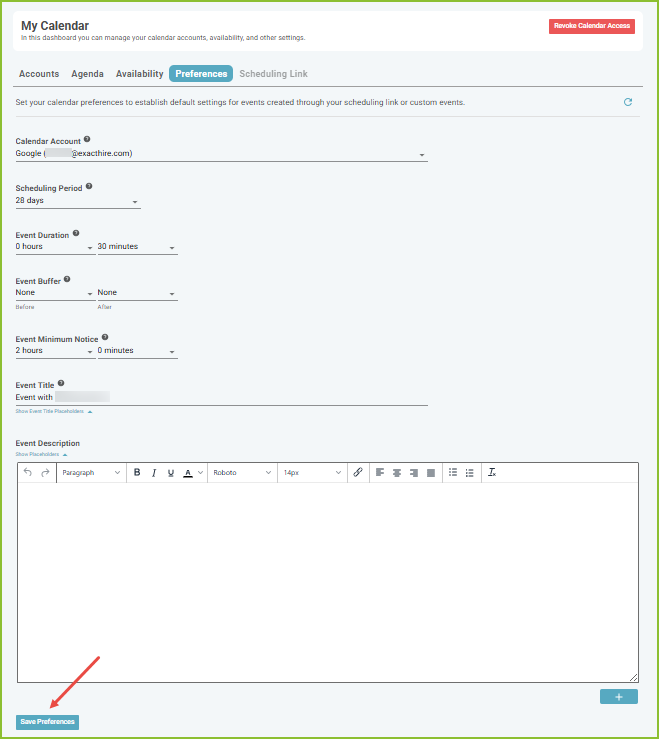Click the refresh icon at top right
This screenshot has width=659, height=739.
tap(628, 102)
